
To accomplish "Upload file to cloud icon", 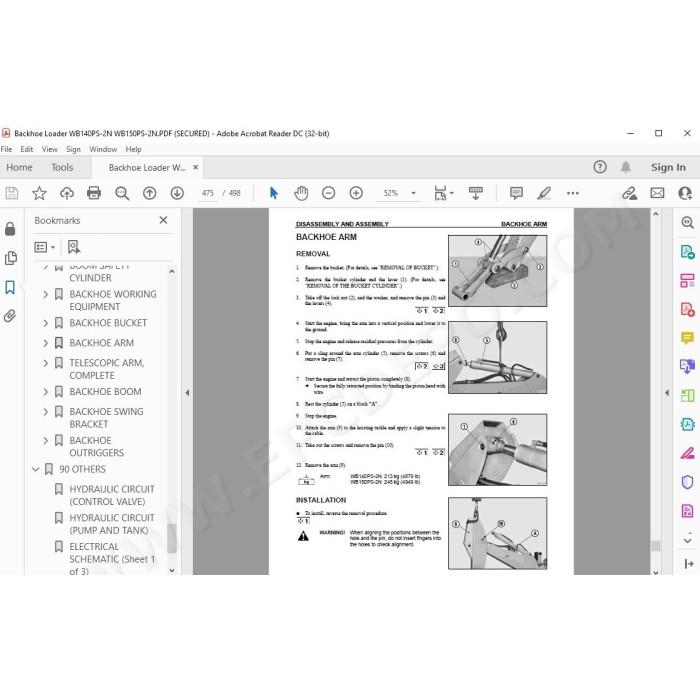I will coord(67,193).
